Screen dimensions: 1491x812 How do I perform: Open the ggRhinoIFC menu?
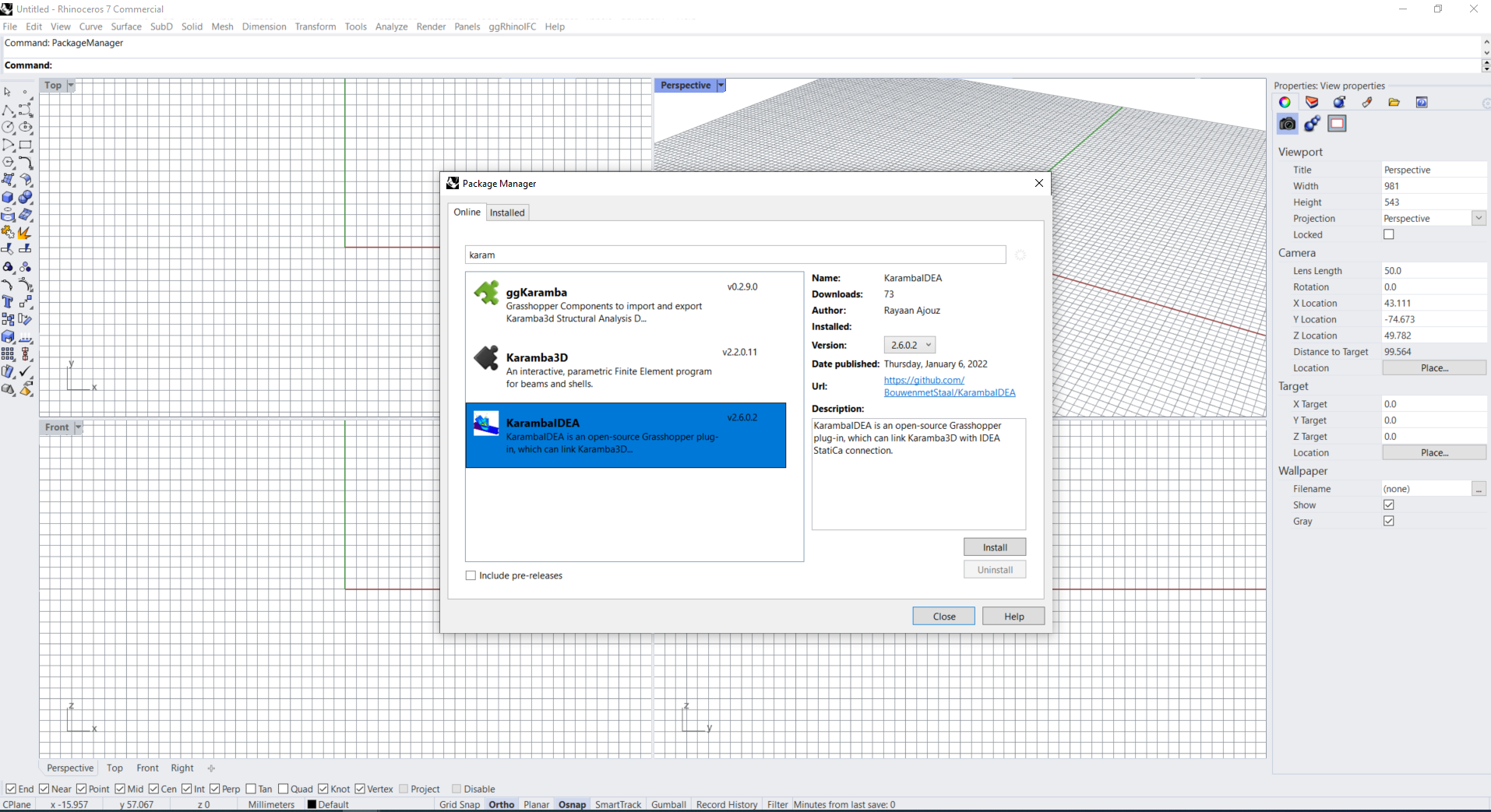513,26
